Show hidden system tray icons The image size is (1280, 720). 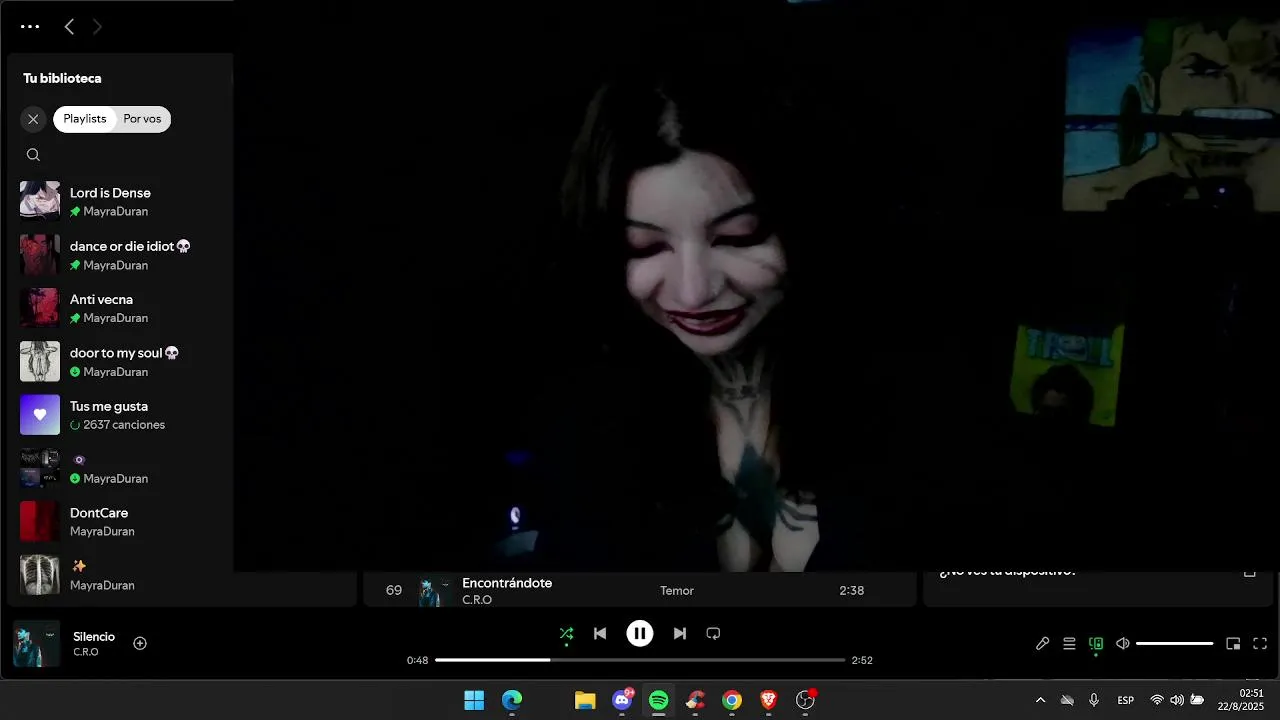1040,700
